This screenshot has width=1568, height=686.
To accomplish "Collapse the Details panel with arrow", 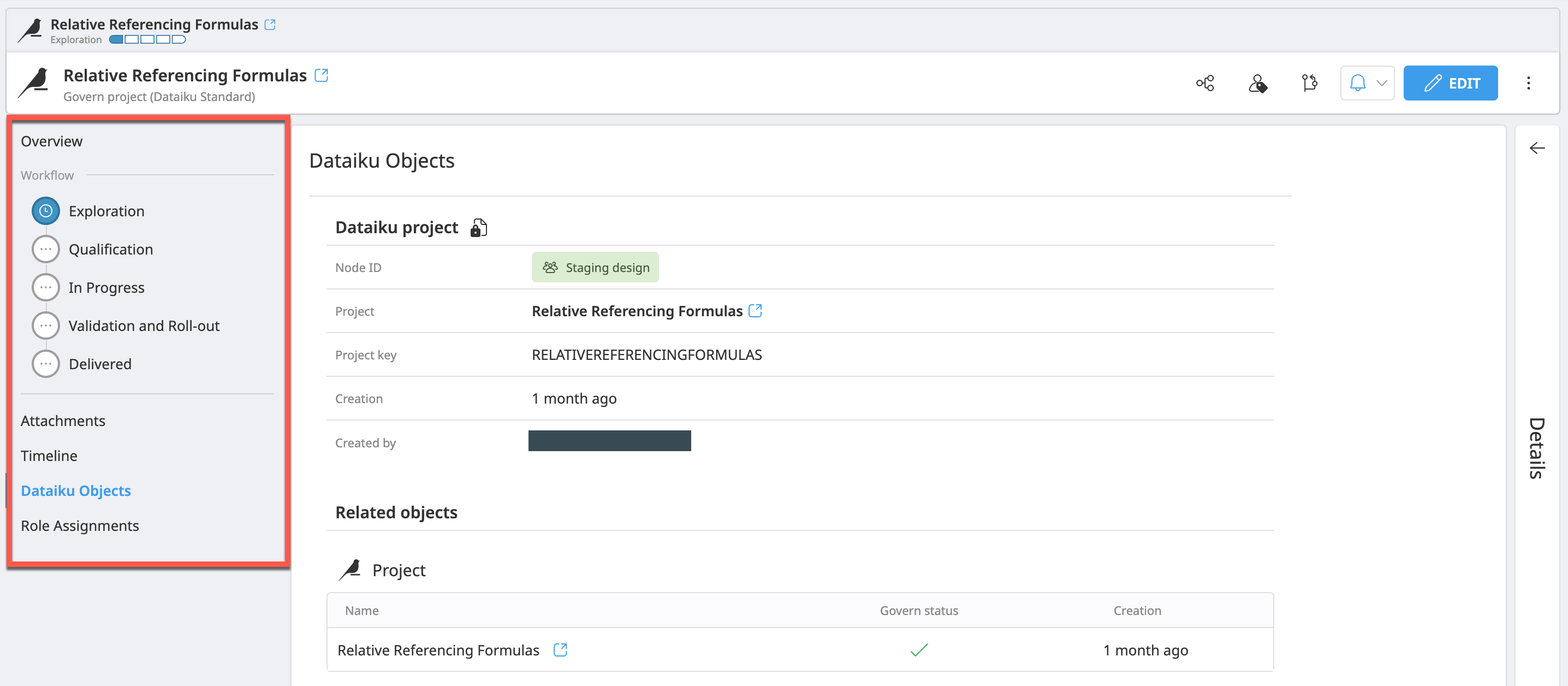I will click(1537, 149).
